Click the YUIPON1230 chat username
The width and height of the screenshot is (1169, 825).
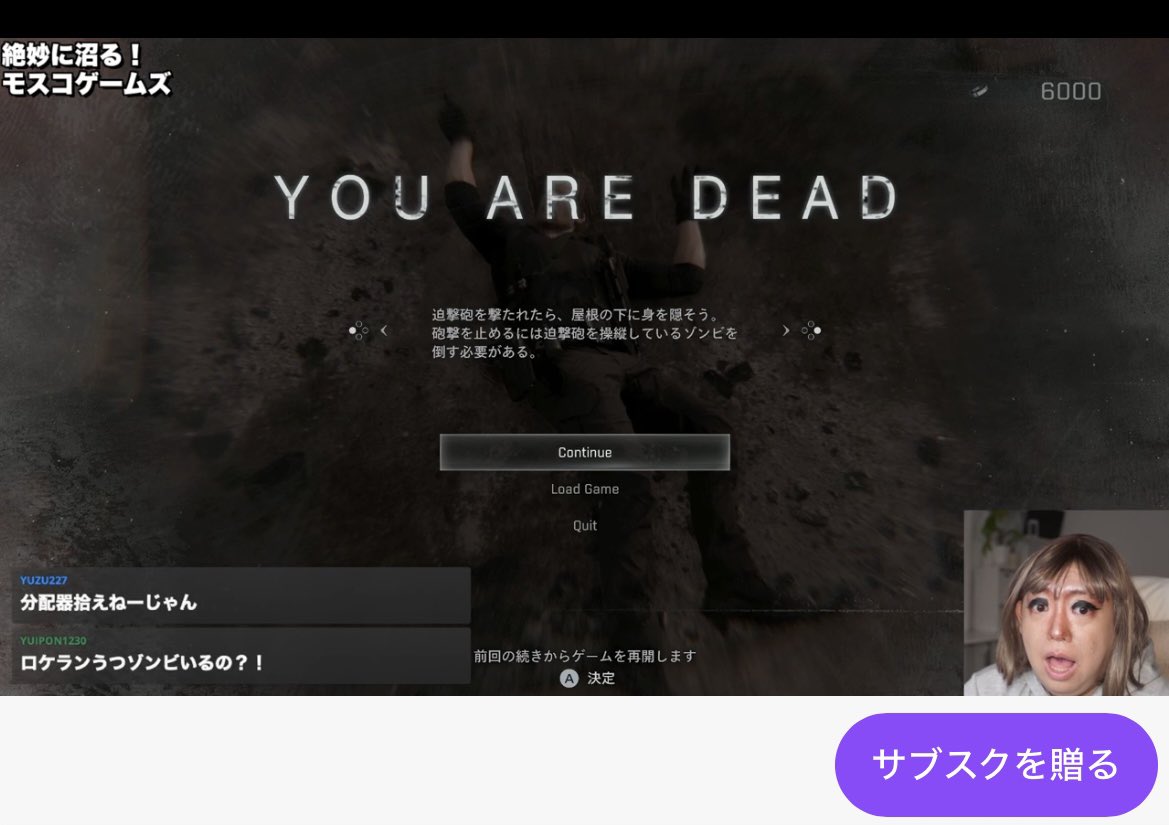click(53, 640)
